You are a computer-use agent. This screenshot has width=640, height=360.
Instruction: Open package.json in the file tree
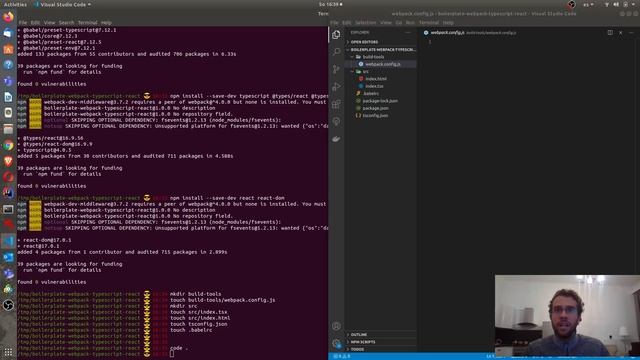[x=381, y=108]
